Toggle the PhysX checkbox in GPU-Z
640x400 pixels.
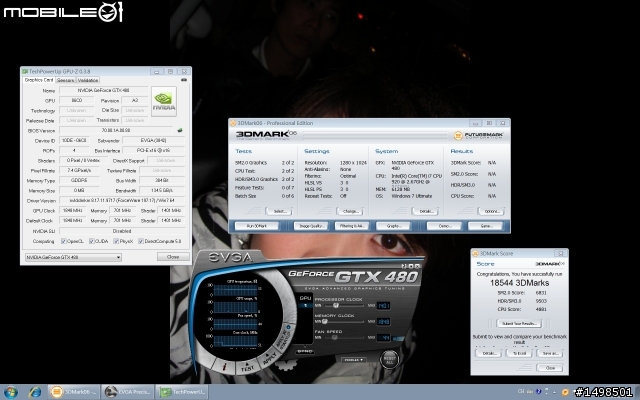[x=116, y=241]
